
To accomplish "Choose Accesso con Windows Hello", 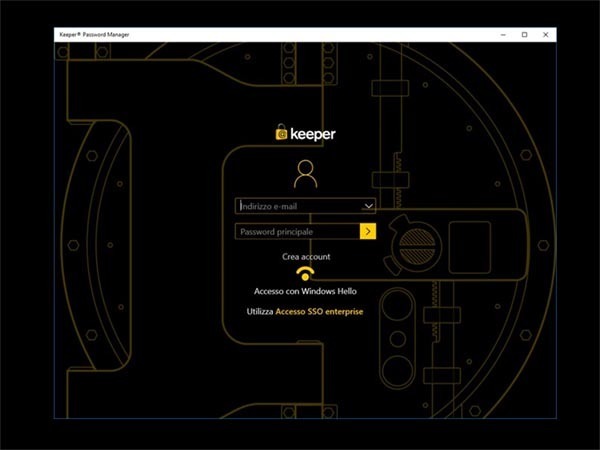I will click(305, 292).
